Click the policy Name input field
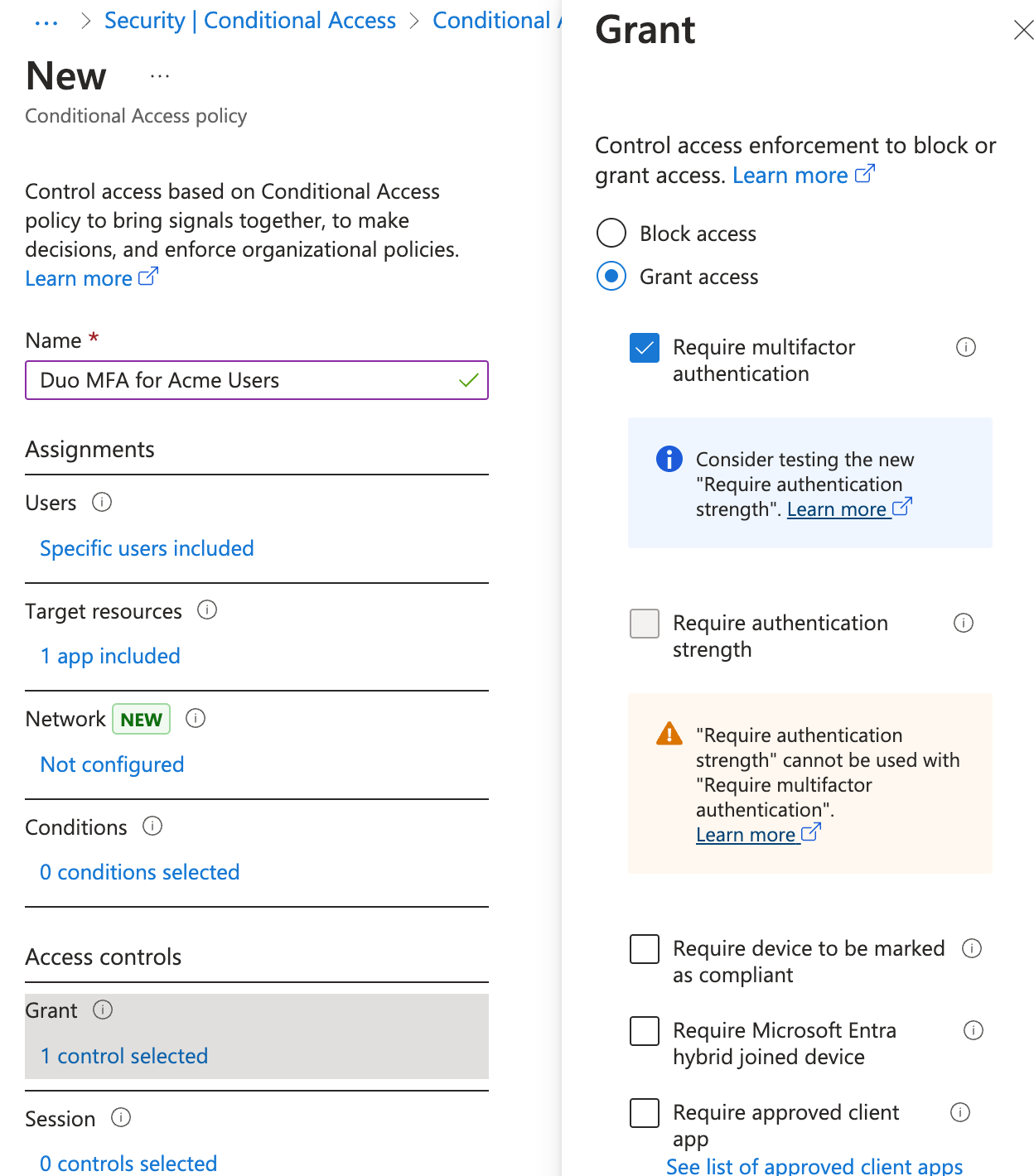This screenshot has width=1034, height=1176. click(x=244, y=380)
